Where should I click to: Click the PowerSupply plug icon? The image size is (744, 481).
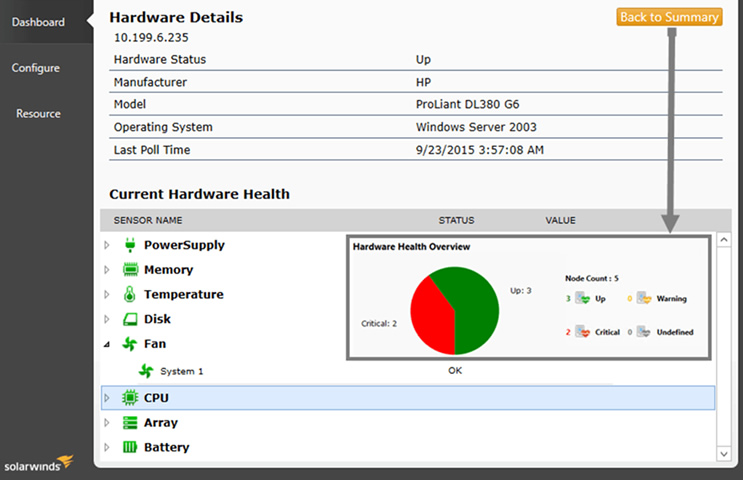(130, 245)
